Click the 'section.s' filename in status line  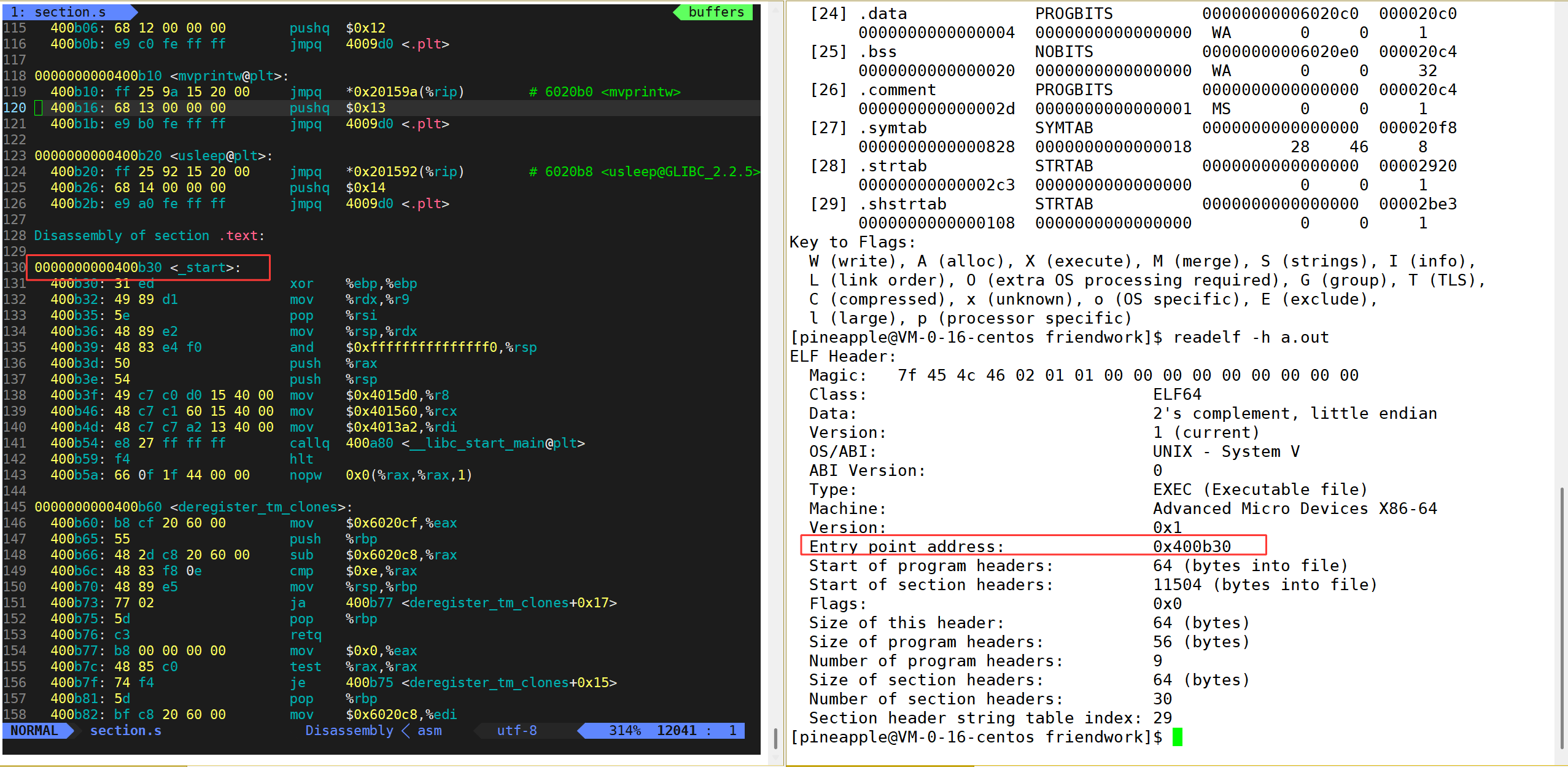click(x=126, y=730)
